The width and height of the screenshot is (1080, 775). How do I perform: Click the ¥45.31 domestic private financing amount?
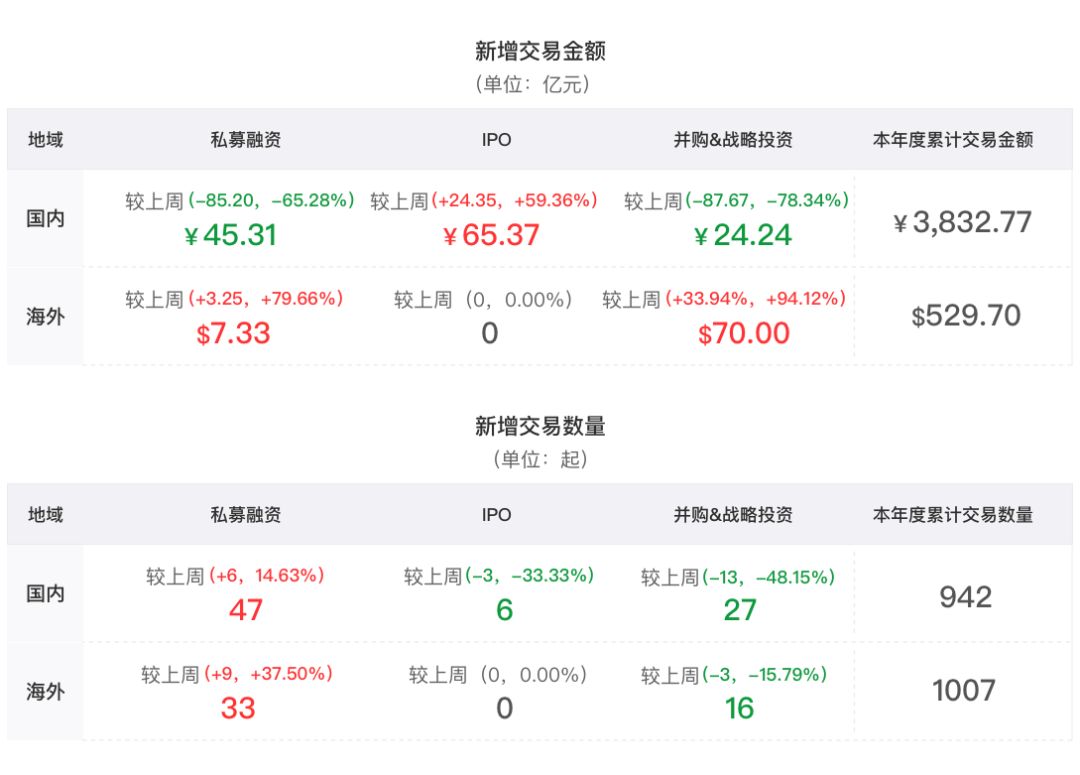coord(231,235)
